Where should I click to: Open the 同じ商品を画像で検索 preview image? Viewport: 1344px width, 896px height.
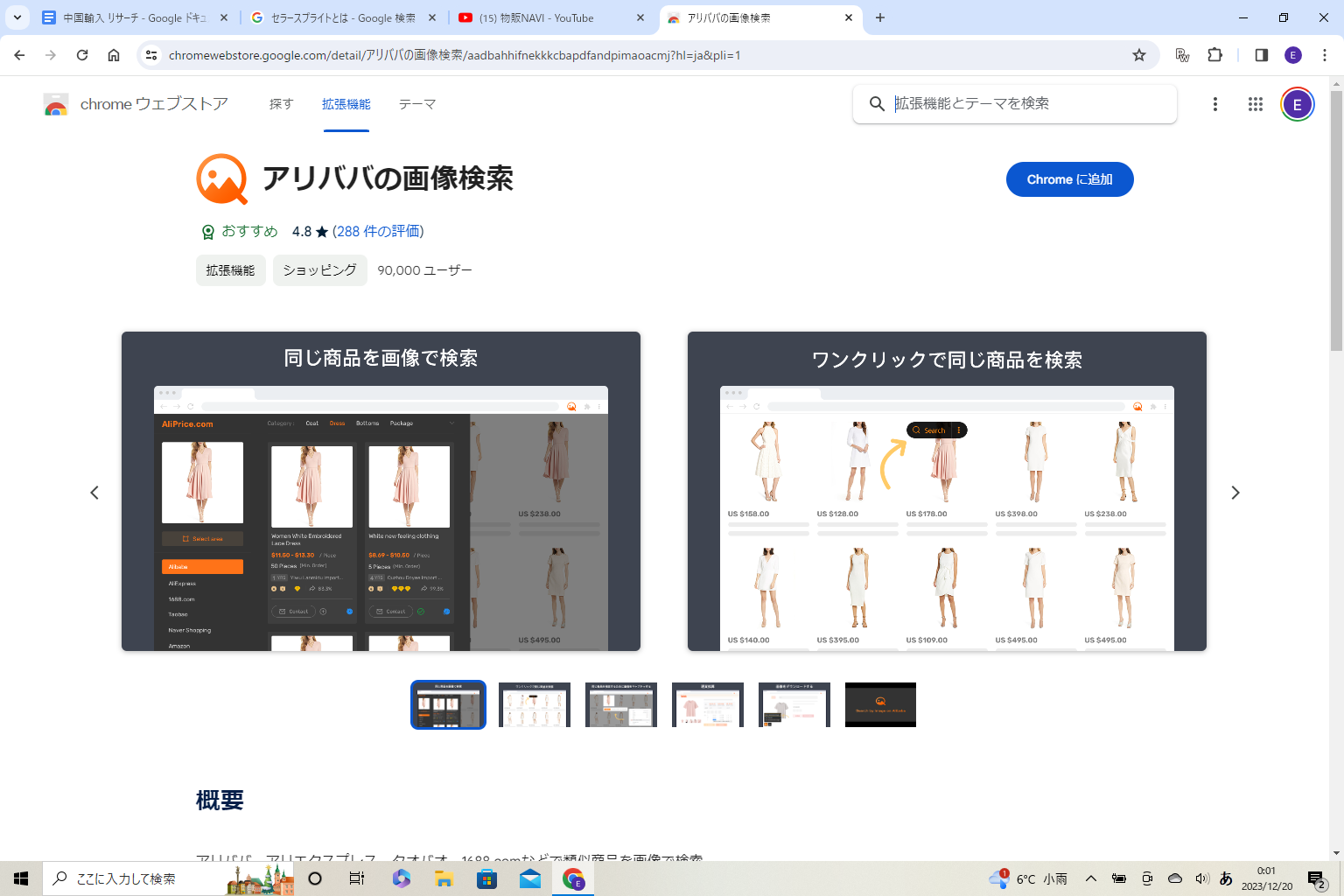pos(381,491)
